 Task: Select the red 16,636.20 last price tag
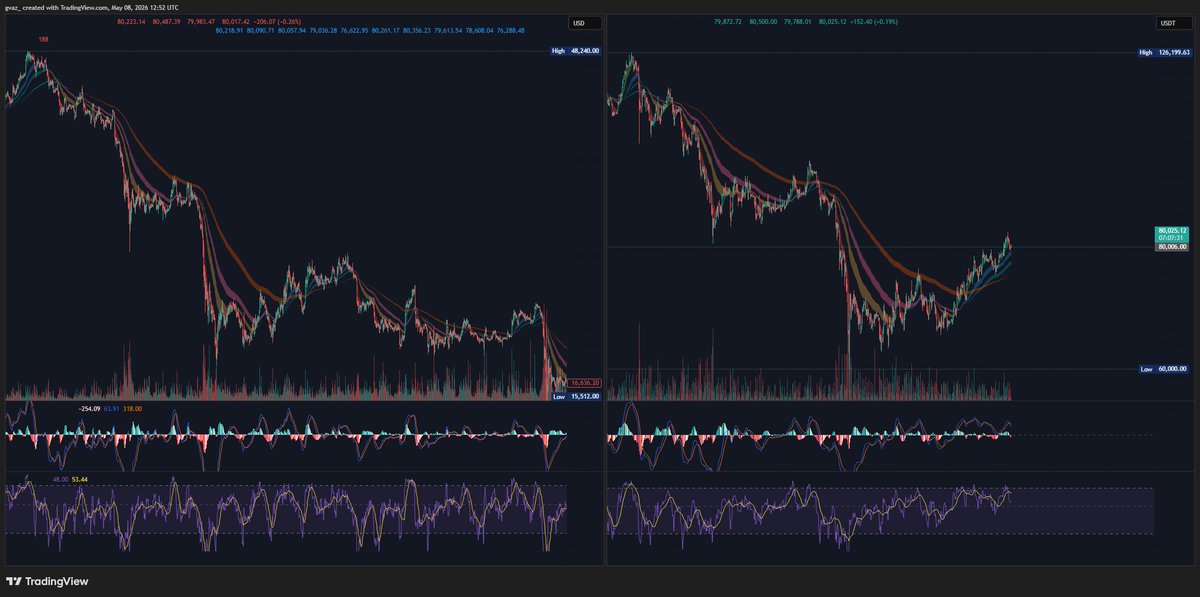(583, 383)
